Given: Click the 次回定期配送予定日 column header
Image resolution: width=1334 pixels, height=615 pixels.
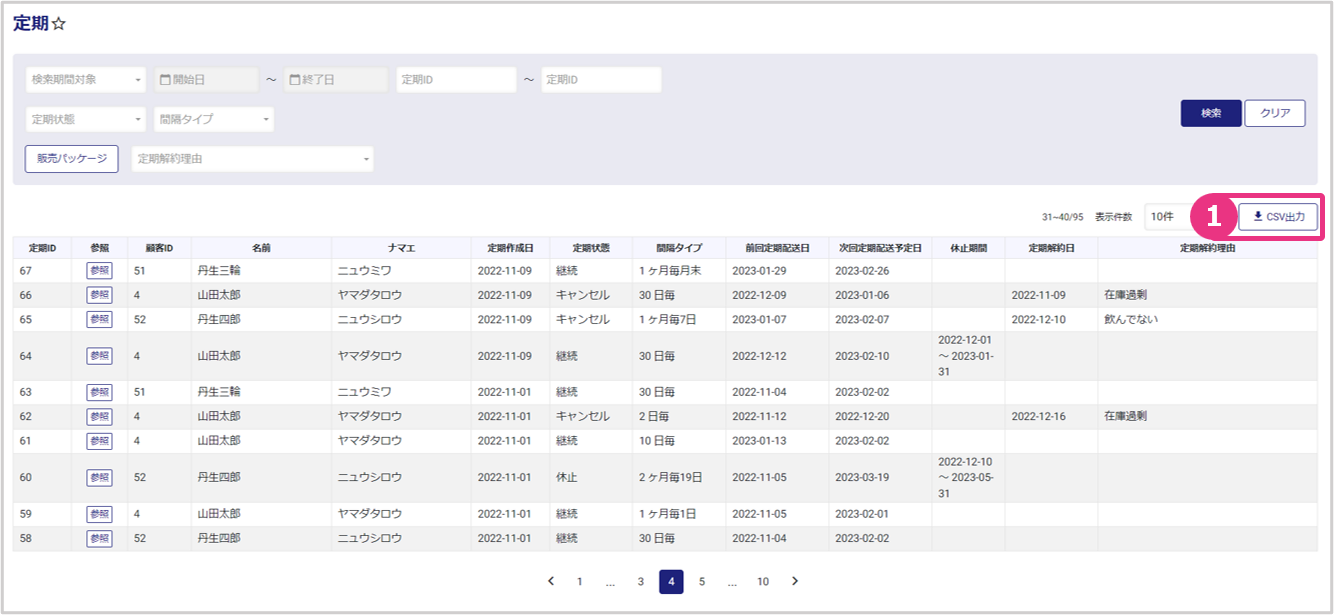Looking at the screenshot, I should point(880,248).
